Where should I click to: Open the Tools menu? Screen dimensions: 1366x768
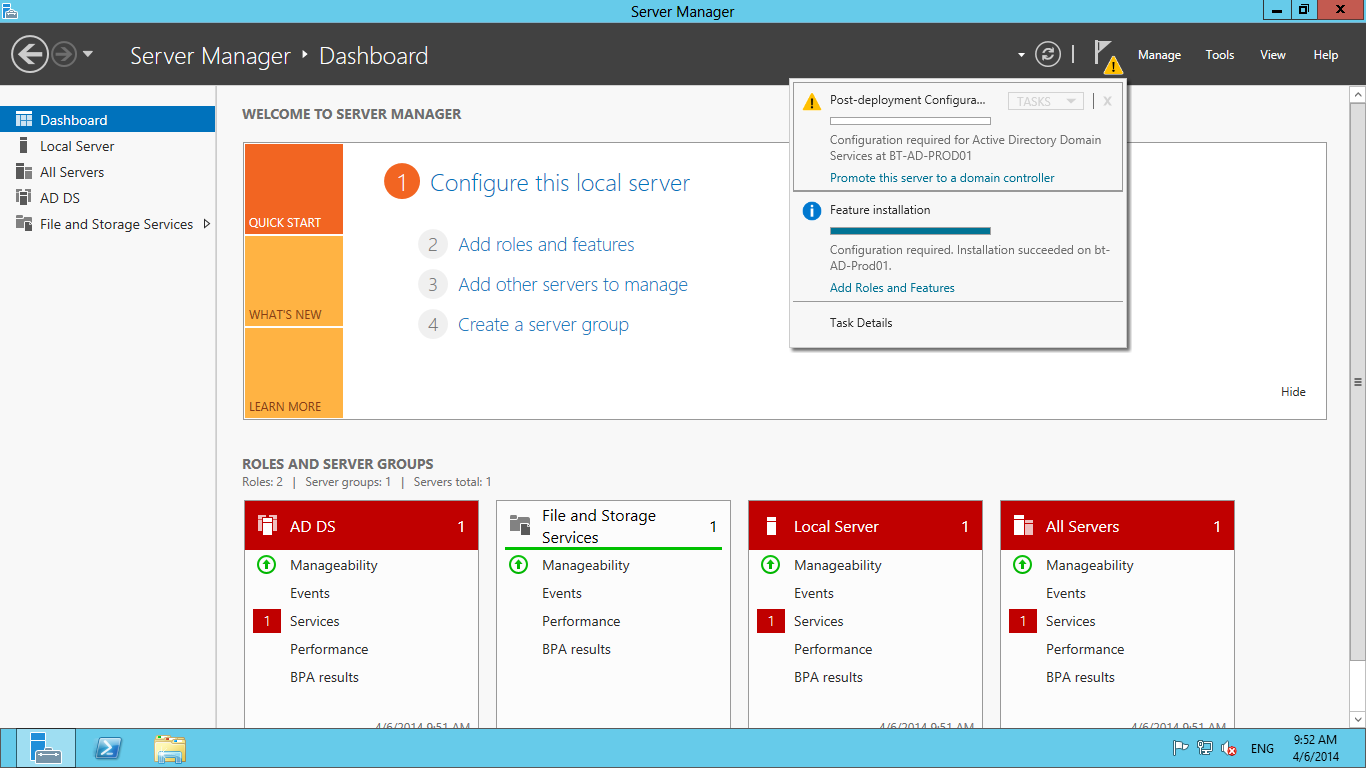tap(1219, 55)
